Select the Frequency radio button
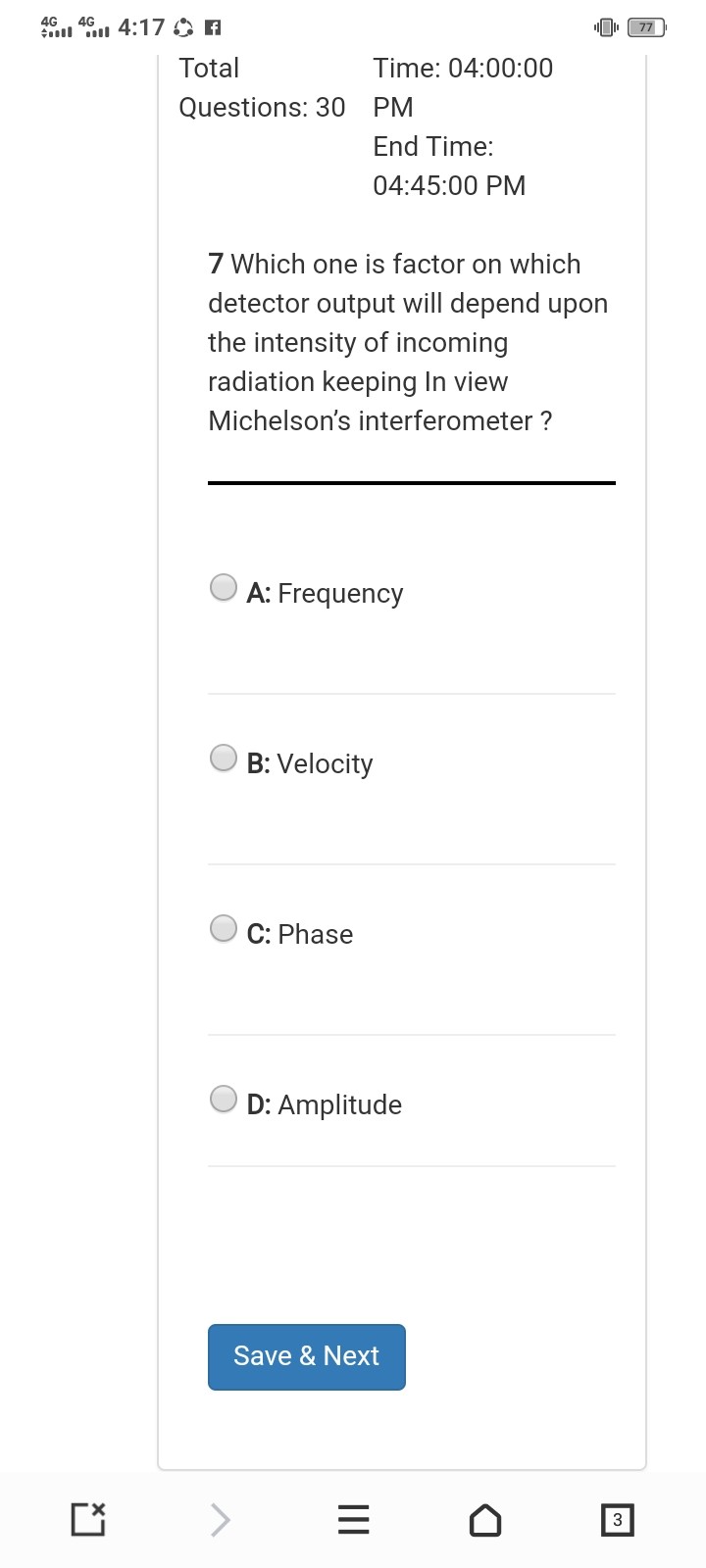Image resolution: width=706 pixels, height=1568 pixels. pyautogui.click(x=224, y=587)
